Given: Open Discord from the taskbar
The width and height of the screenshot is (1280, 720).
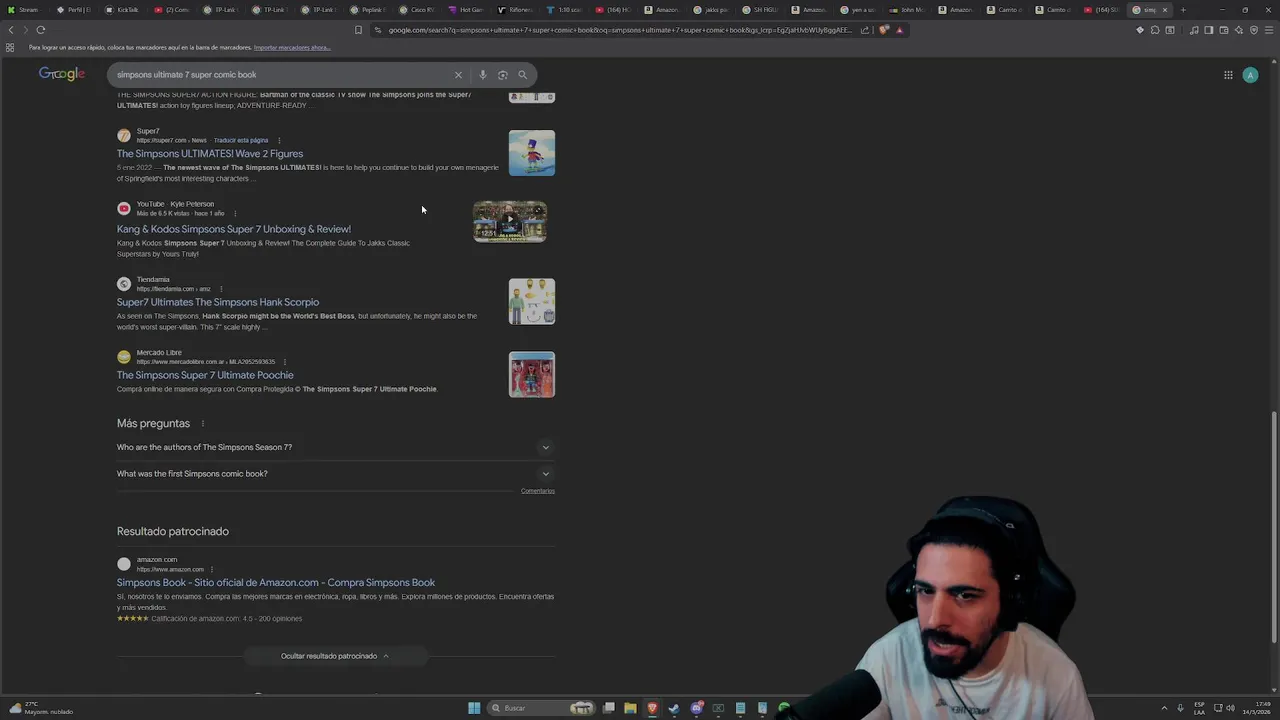Looking at the screenshot, I should point(697,708).
